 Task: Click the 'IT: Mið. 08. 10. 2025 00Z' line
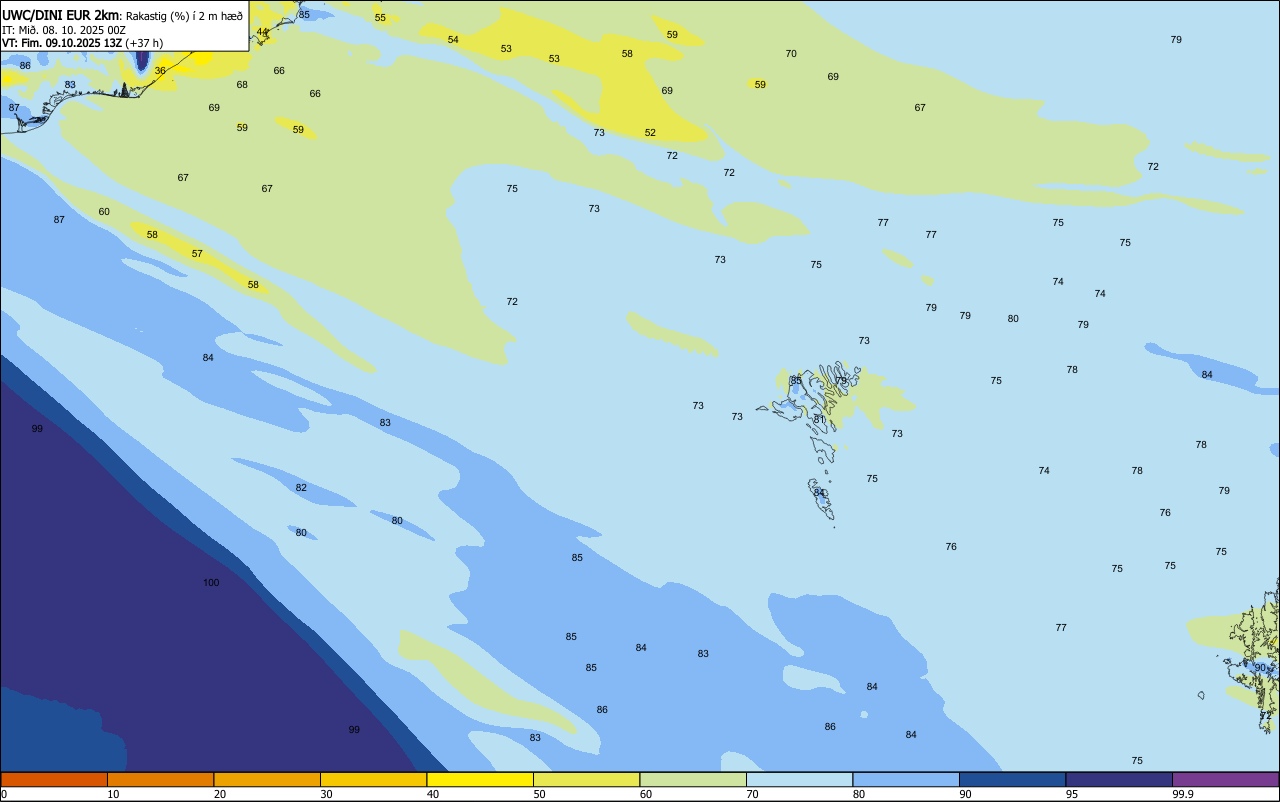tap(64, 30)
